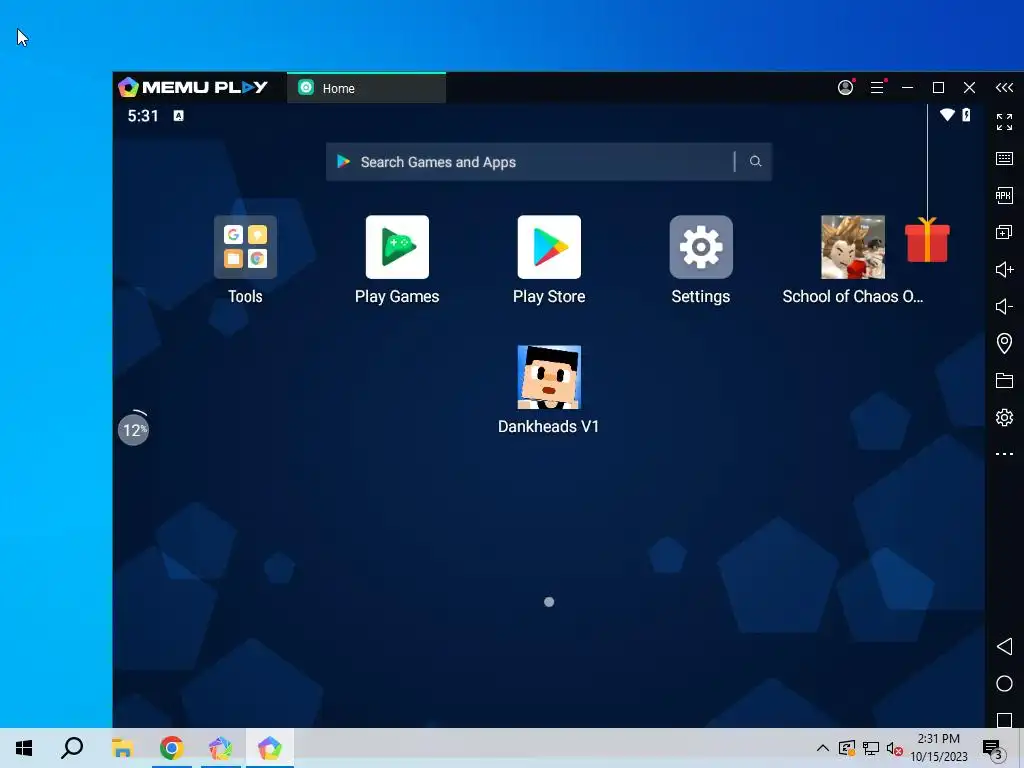Click the Android Wi-Fi status icon

point(947,115)
